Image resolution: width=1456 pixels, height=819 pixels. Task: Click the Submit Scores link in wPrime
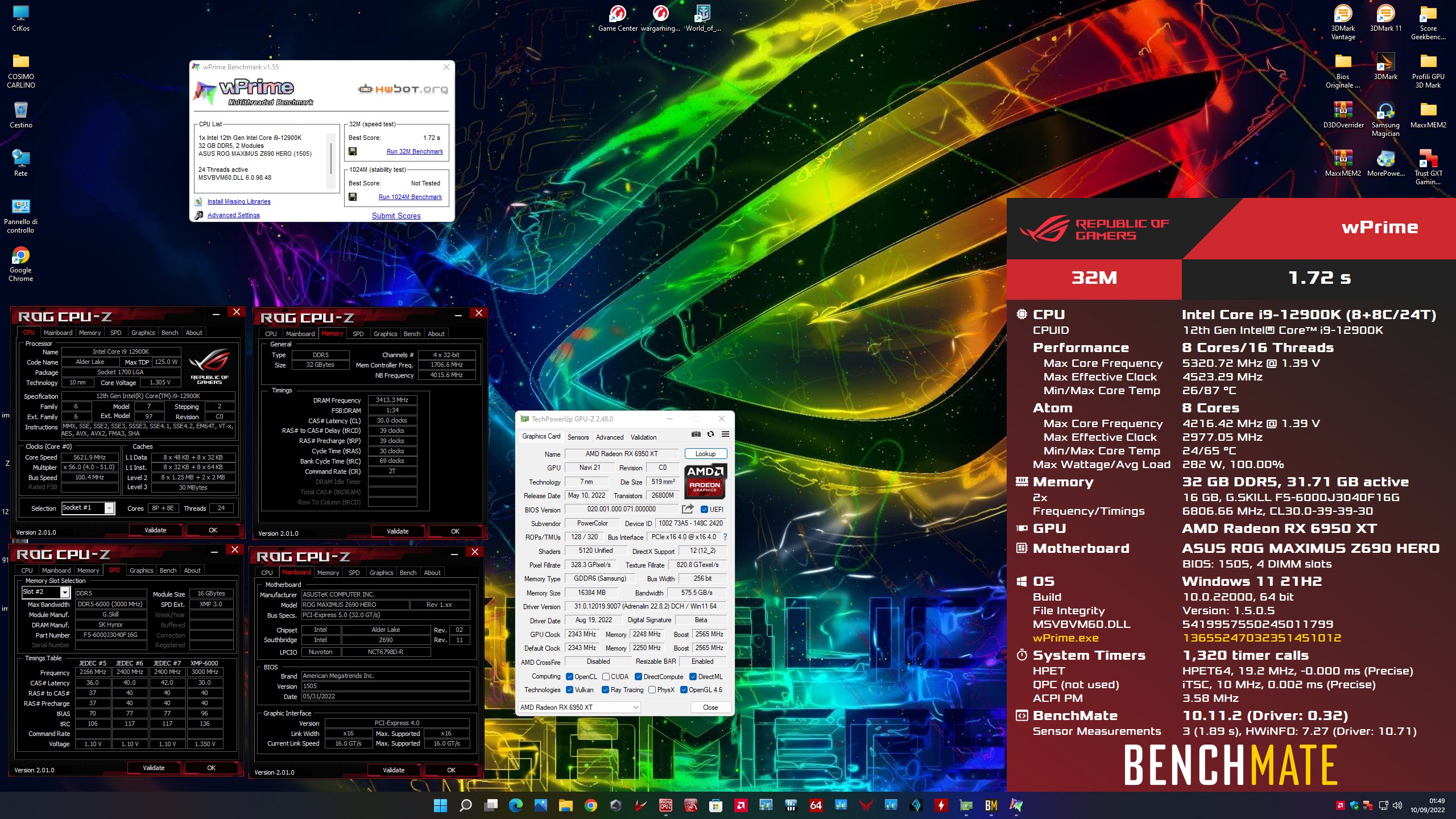pos(396,216)
